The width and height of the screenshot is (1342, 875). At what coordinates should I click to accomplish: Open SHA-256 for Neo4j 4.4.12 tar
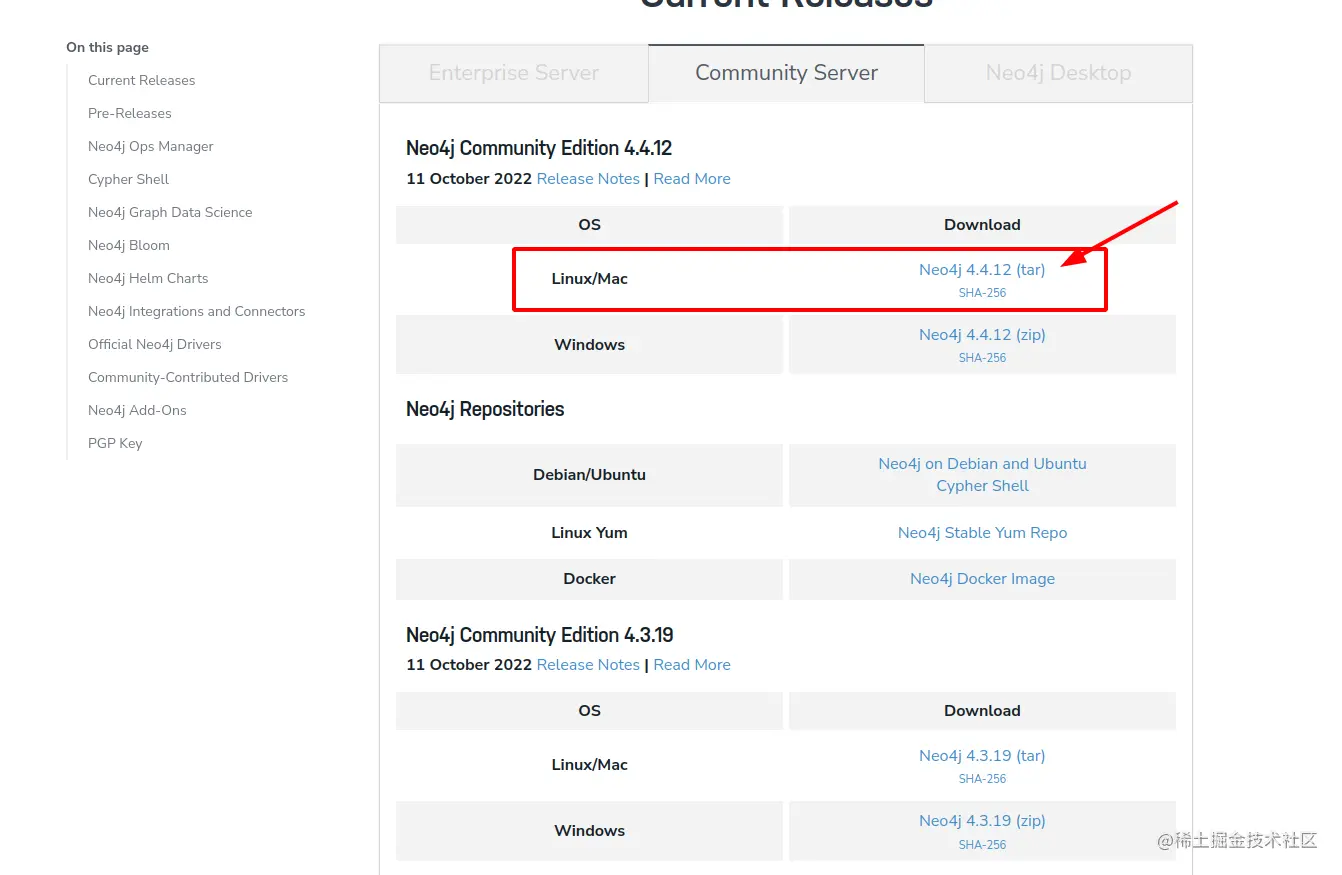[x=982, y=293]
